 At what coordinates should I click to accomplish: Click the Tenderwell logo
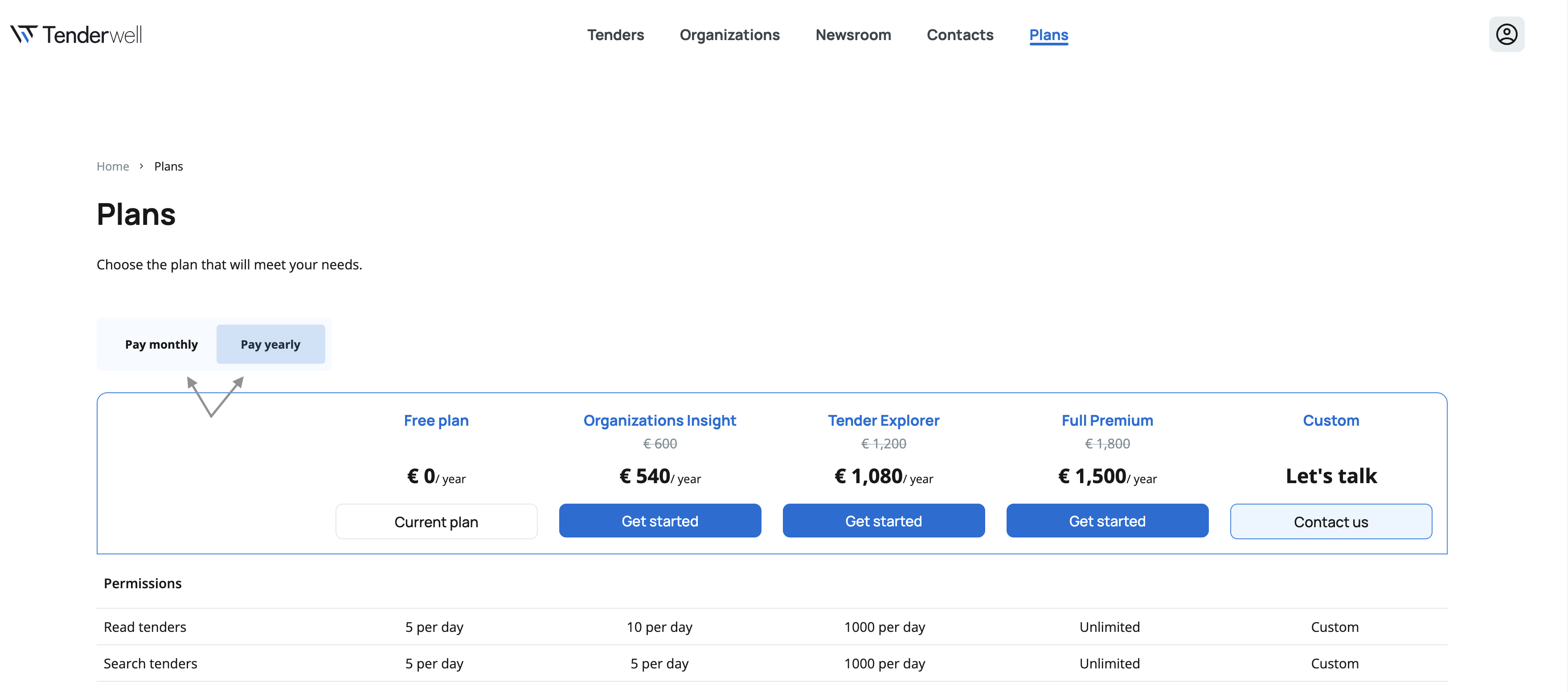coord(76,35)
